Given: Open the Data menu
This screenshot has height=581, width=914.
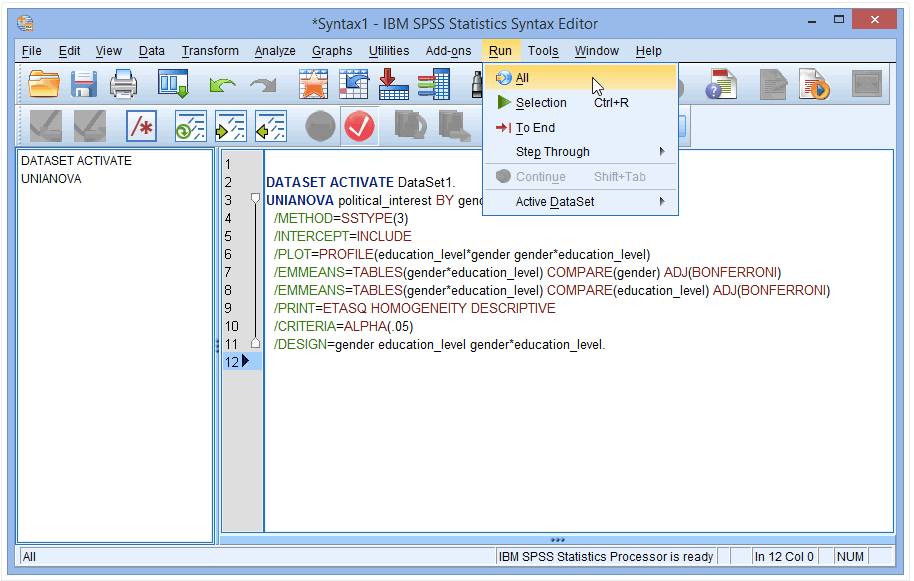Looking at the screenshot, I should pyautogui.click(x=152, y=51).
